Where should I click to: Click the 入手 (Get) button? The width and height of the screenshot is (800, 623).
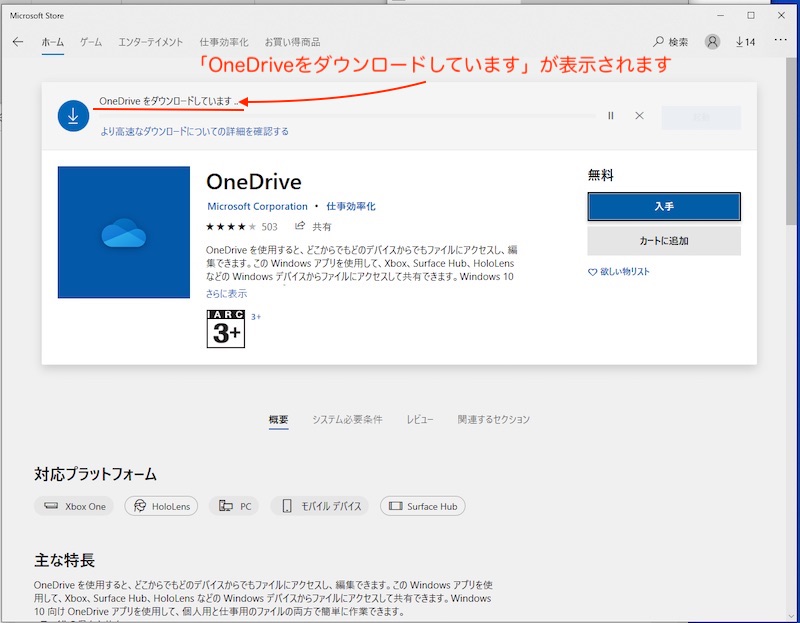(x=664, y=207)
